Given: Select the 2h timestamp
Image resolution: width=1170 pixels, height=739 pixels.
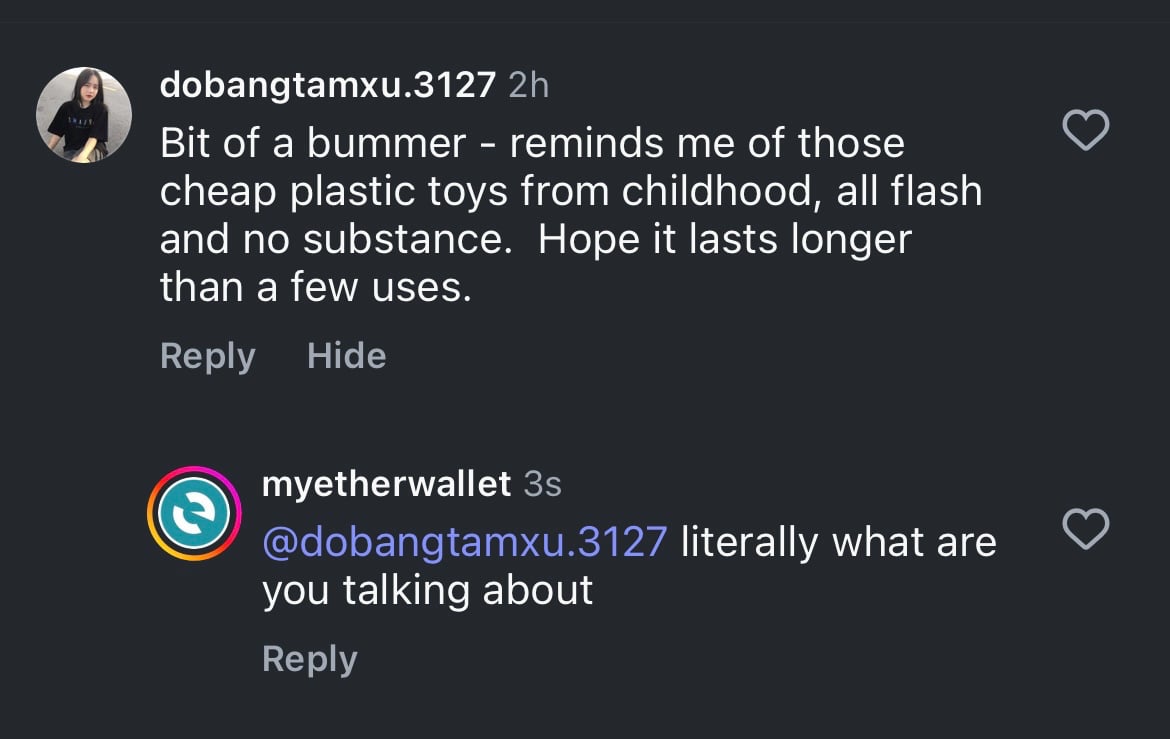Looking at the screenshot, I should 528,85.
